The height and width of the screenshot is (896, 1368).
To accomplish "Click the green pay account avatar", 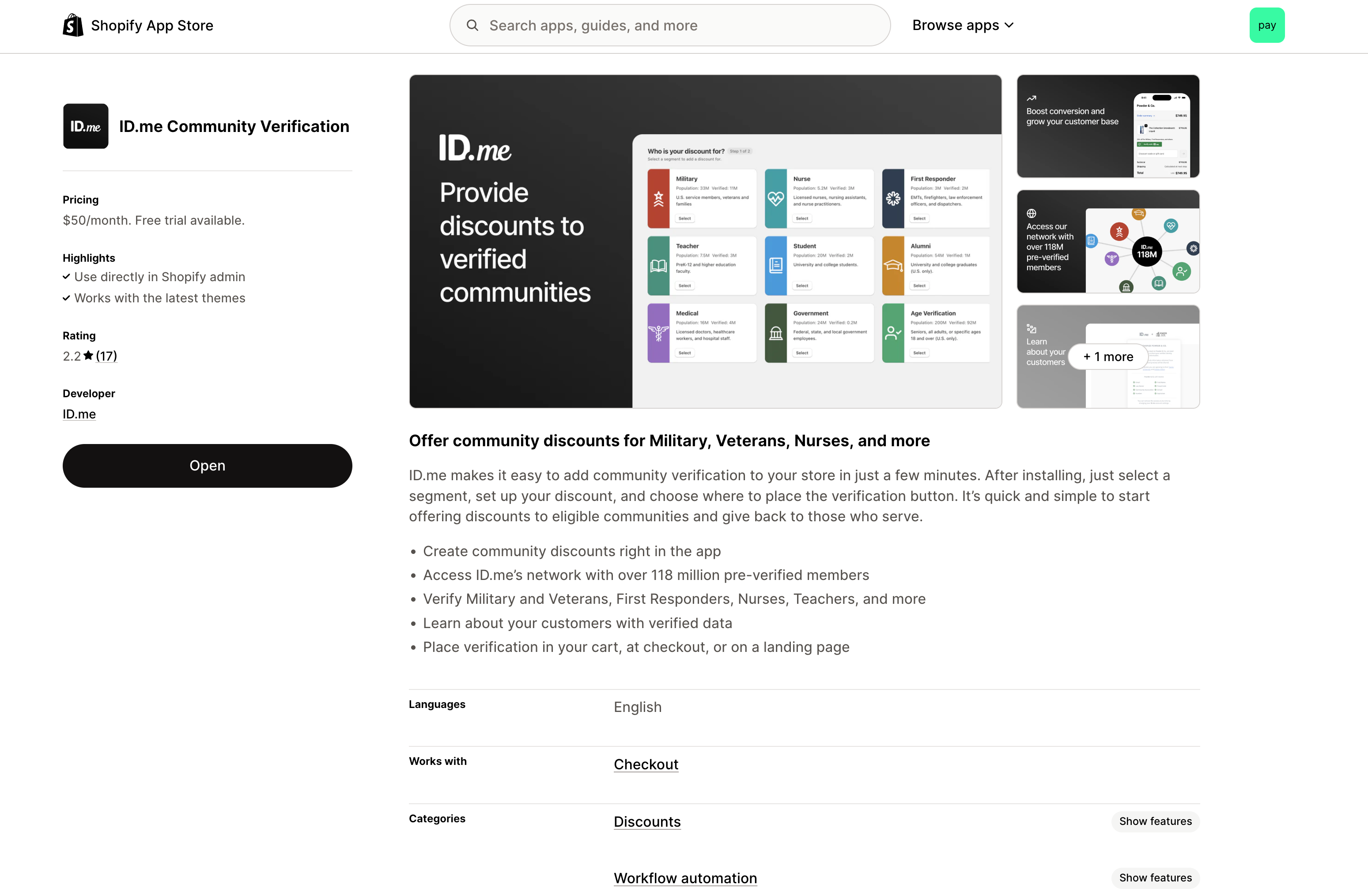I will 1267,25.
